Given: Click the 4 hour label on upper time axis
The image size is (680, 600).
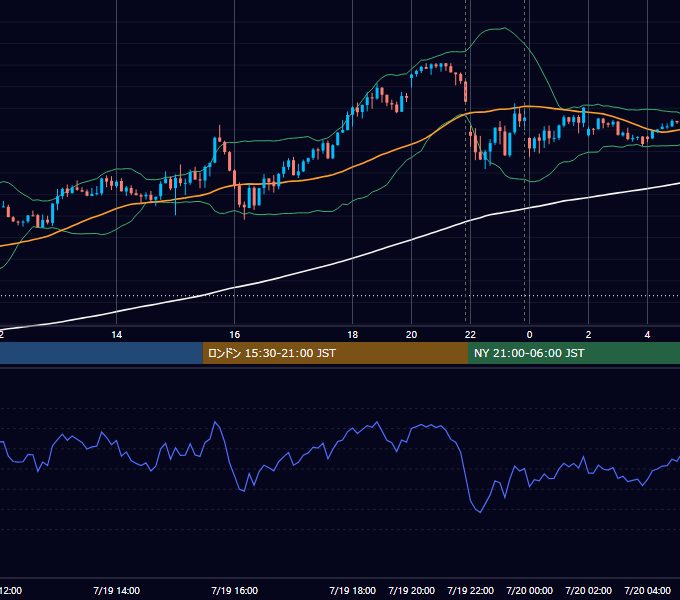Looking at the screenshot, I should pos(647,335).
